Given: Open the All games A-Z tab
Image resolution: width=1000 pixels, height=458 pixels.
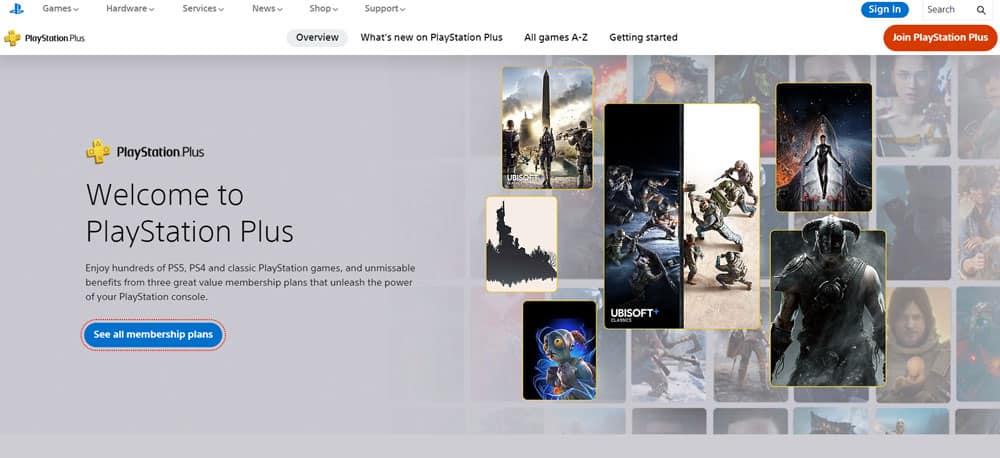Looking at the screenshot, I should [x=558, y=38].
